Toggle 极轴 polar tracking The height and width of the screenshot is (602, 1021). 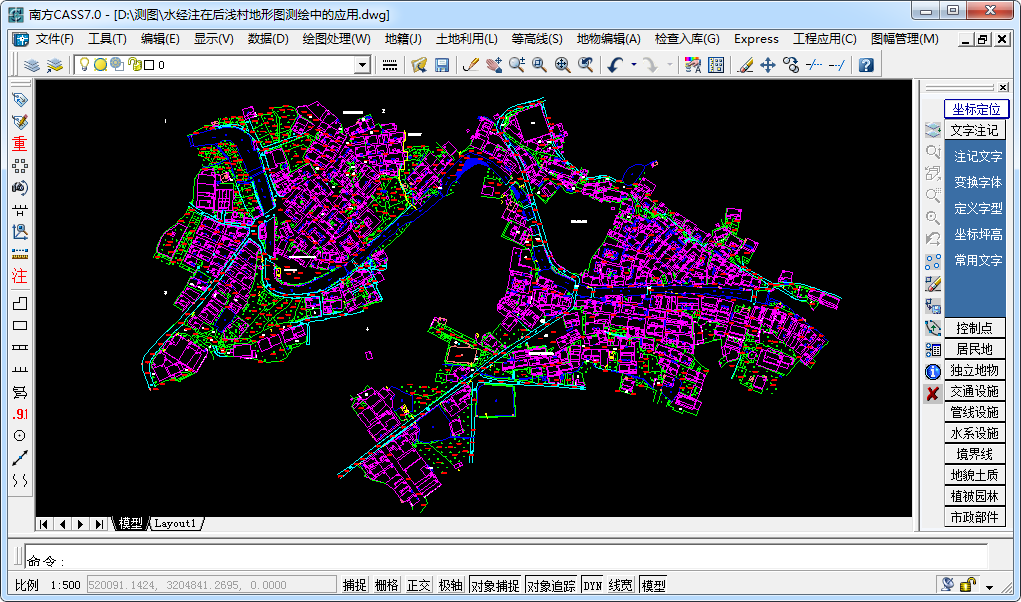[451, 585]
